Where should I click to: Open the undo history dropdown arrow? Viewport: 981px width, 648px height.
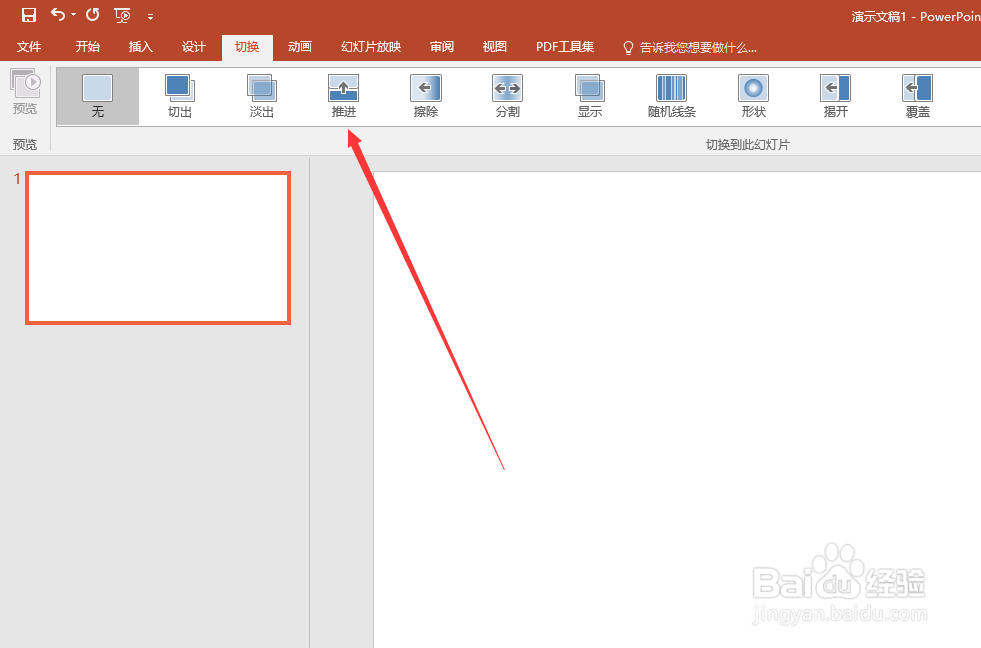(74, 15)
